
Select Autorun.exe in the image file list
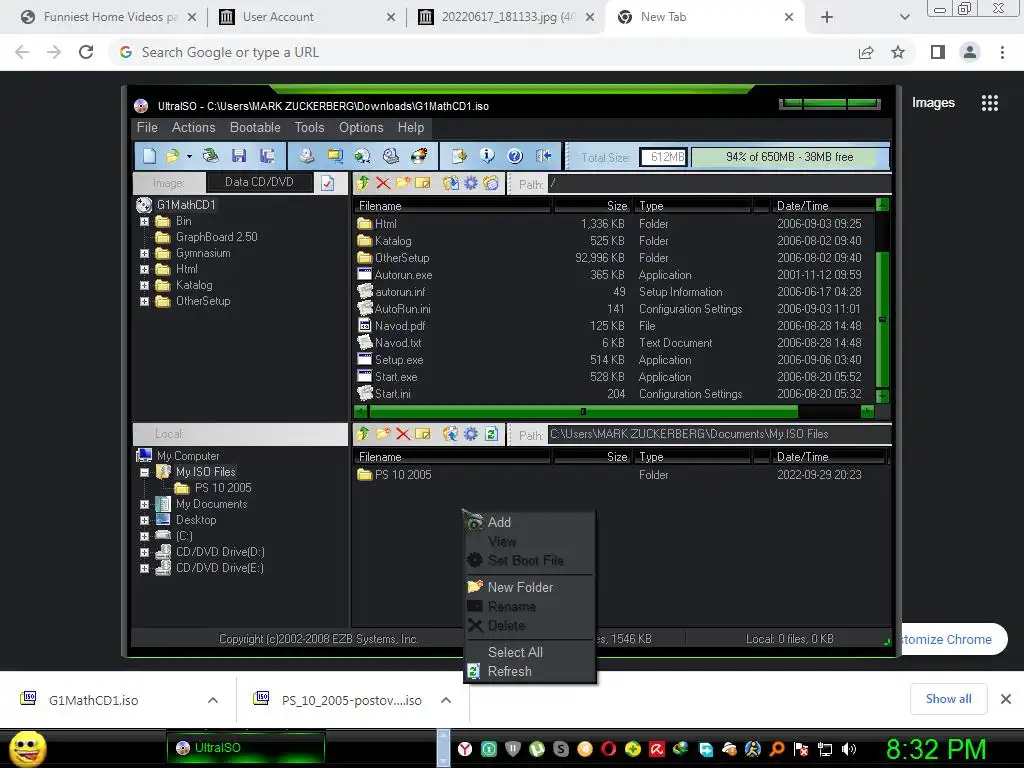(403, 275)
